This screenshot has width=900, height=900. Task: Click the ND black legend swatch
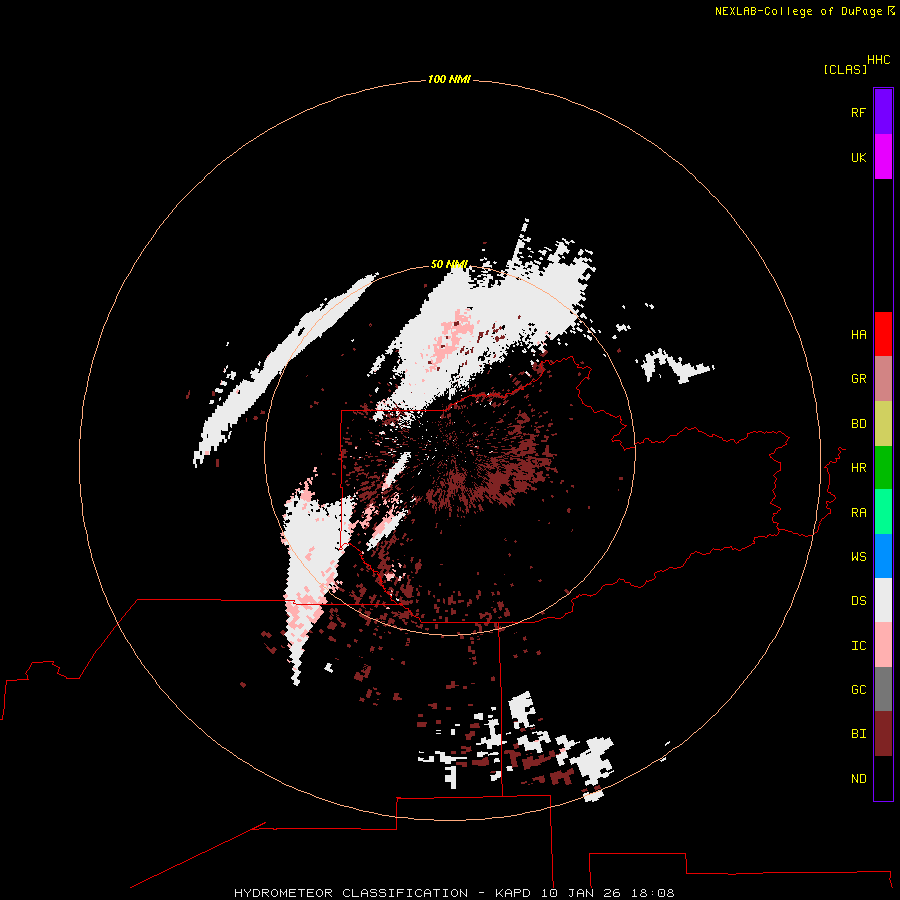(883, 778)
